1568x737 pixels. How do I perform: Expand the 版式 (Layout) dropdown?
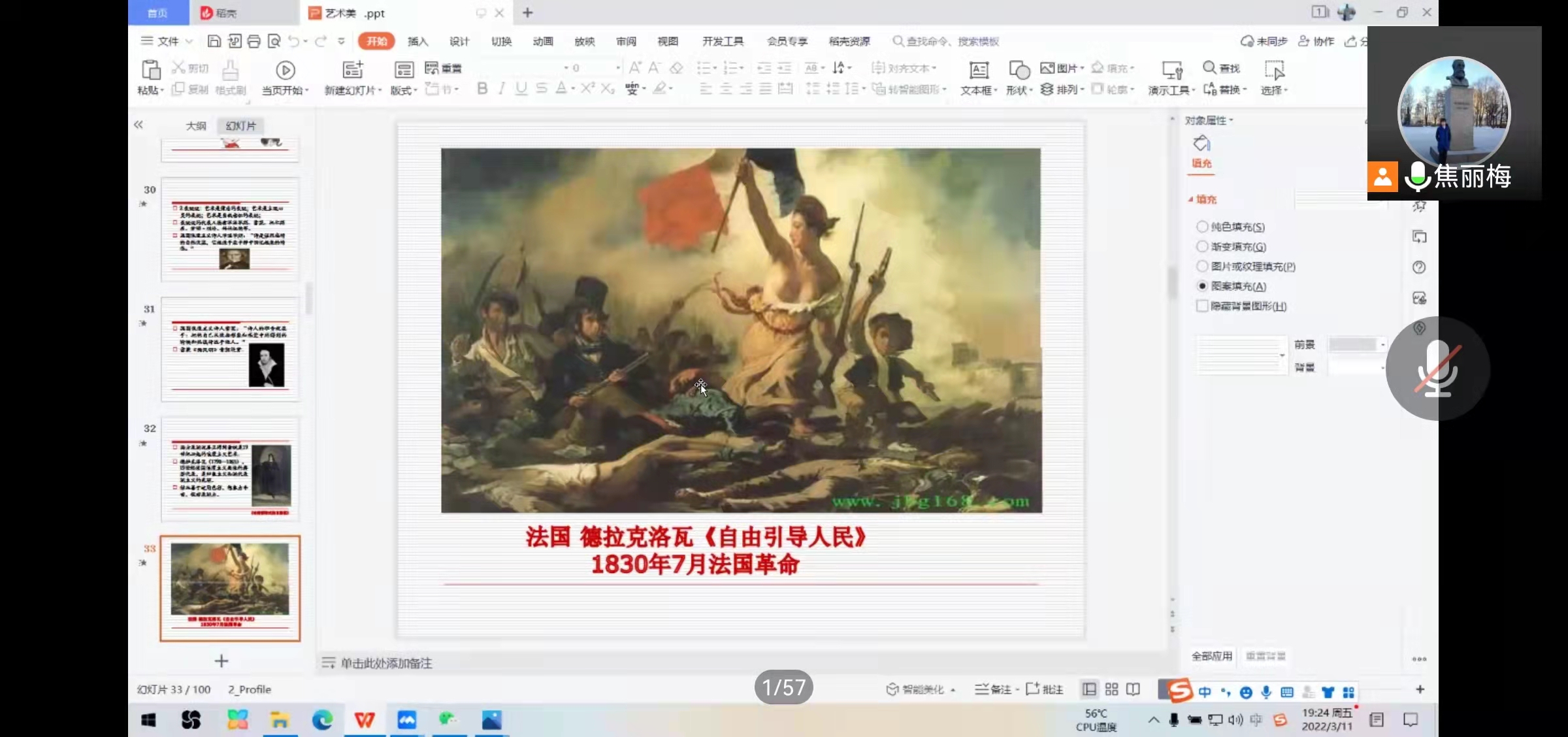416,90
